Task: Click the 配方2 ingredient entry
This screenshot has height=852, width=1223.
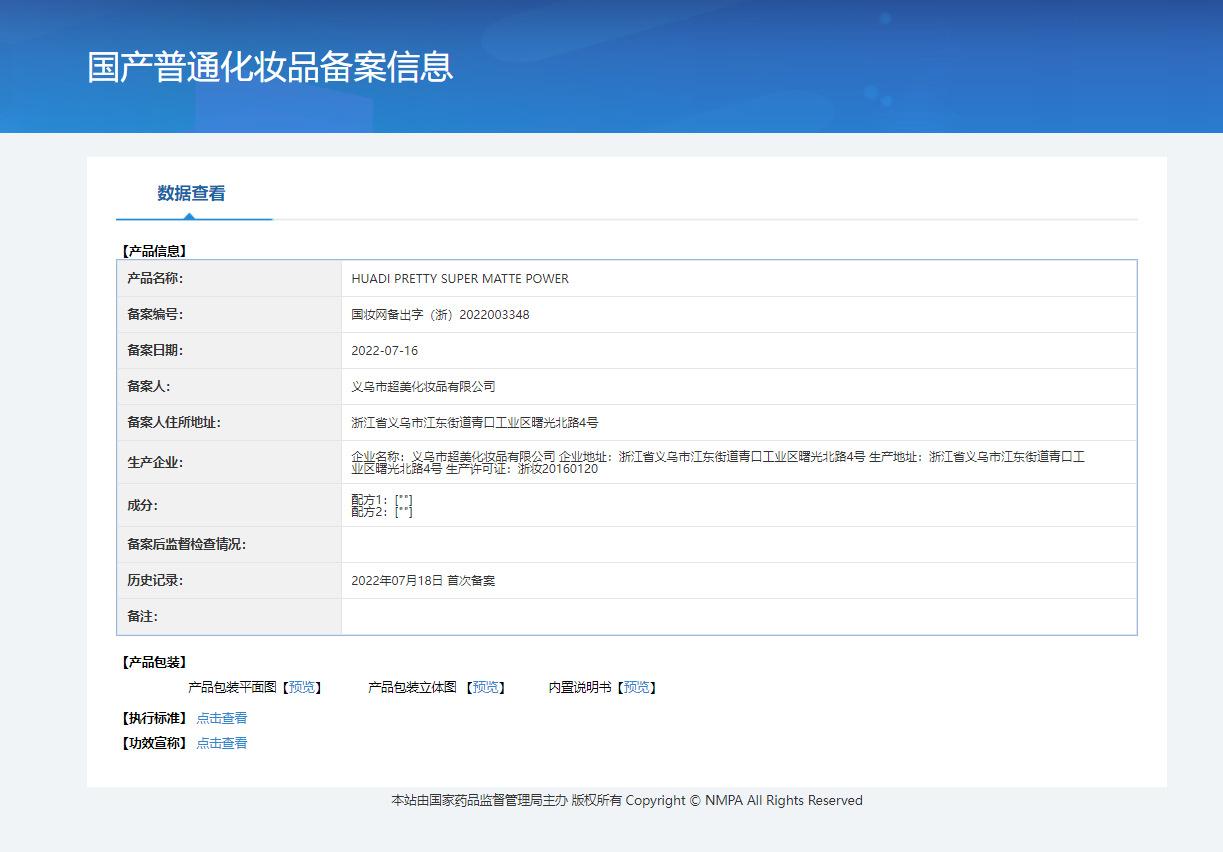Action: (382, 511)
